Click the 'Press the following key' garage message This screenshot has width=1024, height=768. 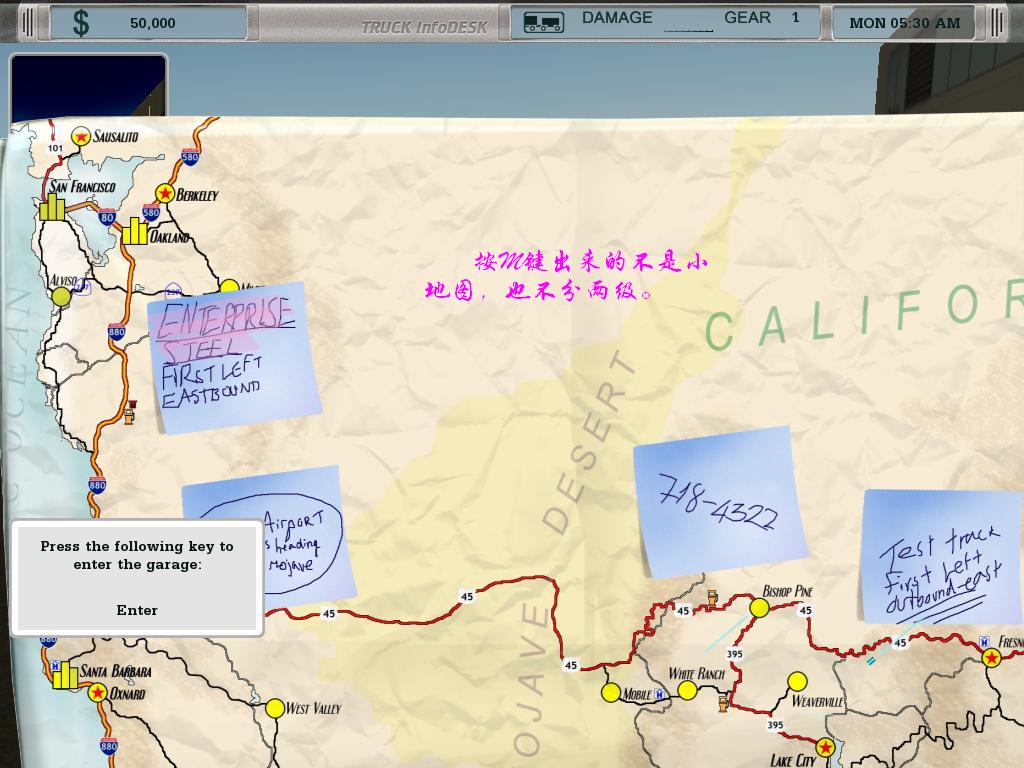click(x=137, y=555)
